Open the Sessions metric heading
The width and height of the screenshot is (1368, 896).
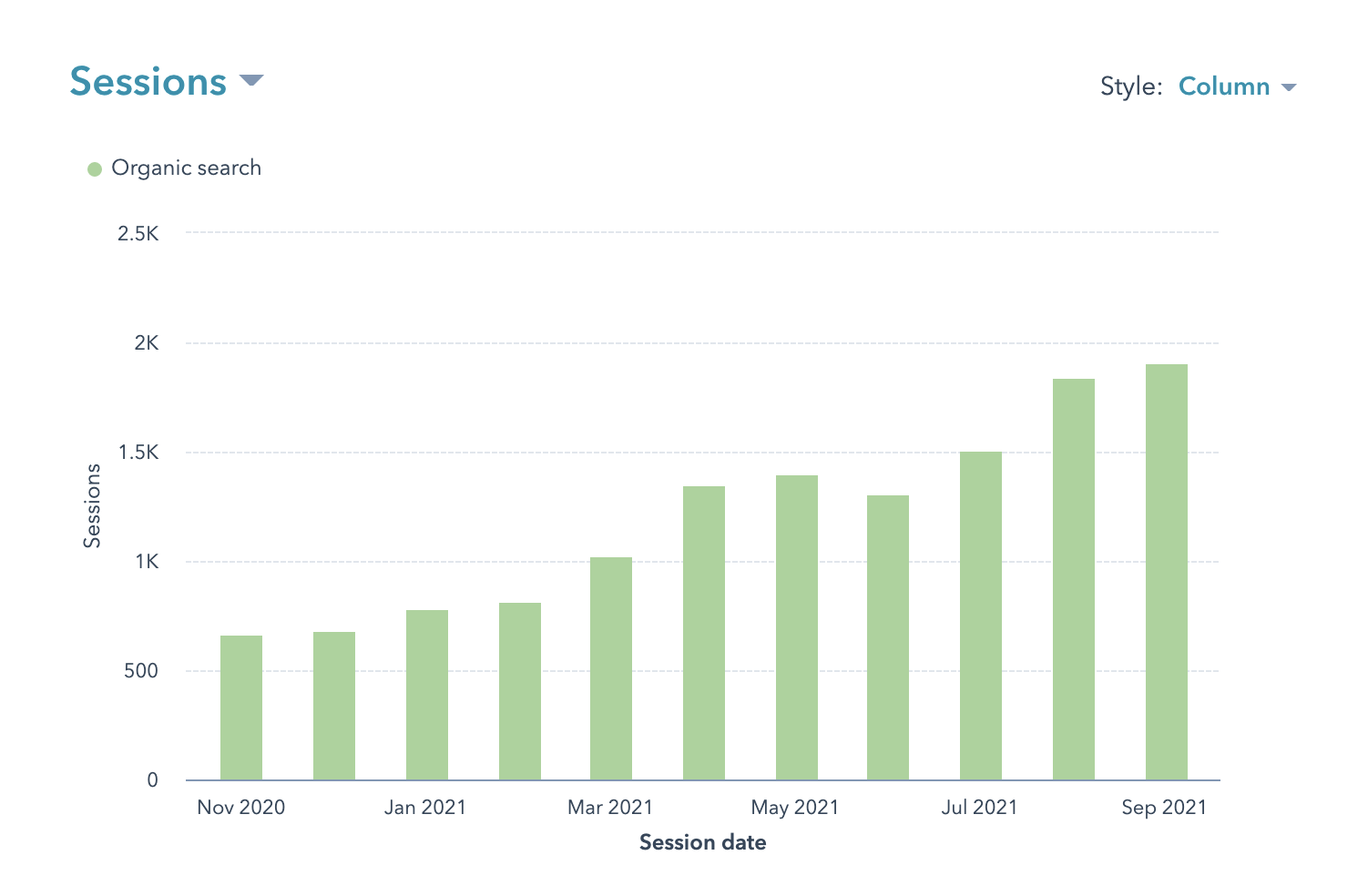(148, 82)
